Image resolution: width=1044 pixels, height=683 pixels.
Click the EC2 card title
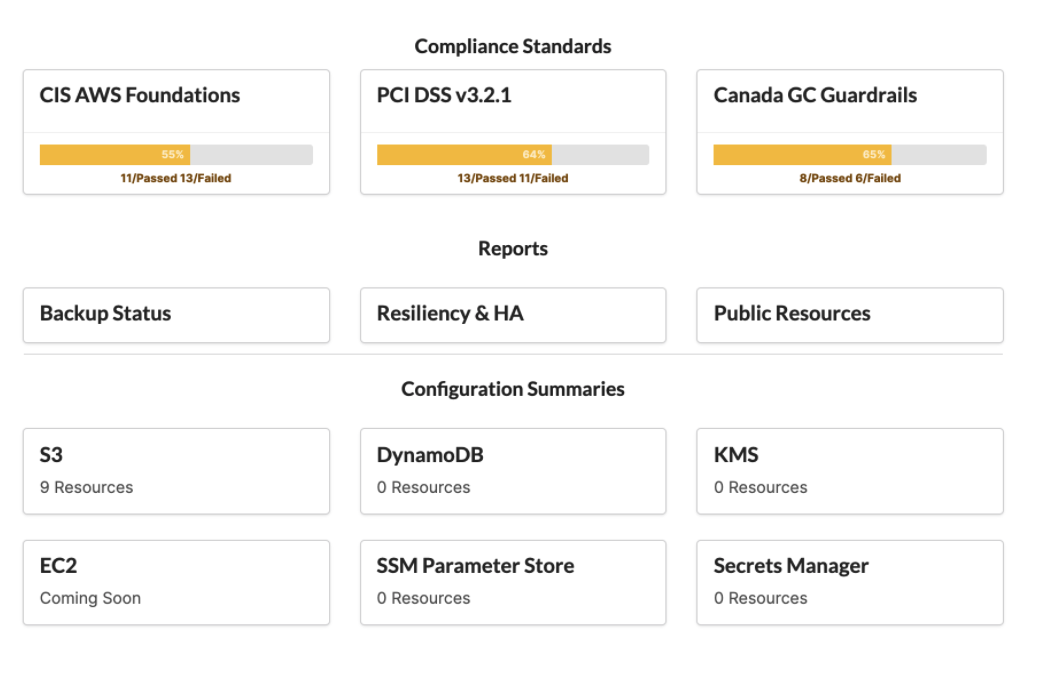pos(58,566)
